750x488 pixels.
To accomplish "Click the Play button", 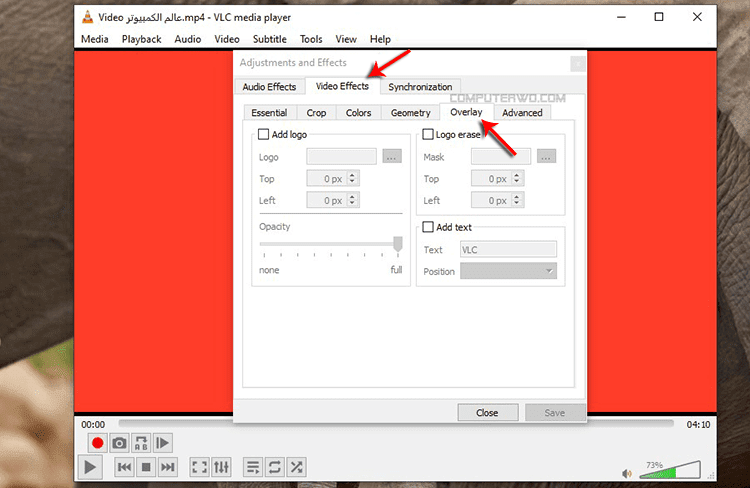I will click(90, 467).
